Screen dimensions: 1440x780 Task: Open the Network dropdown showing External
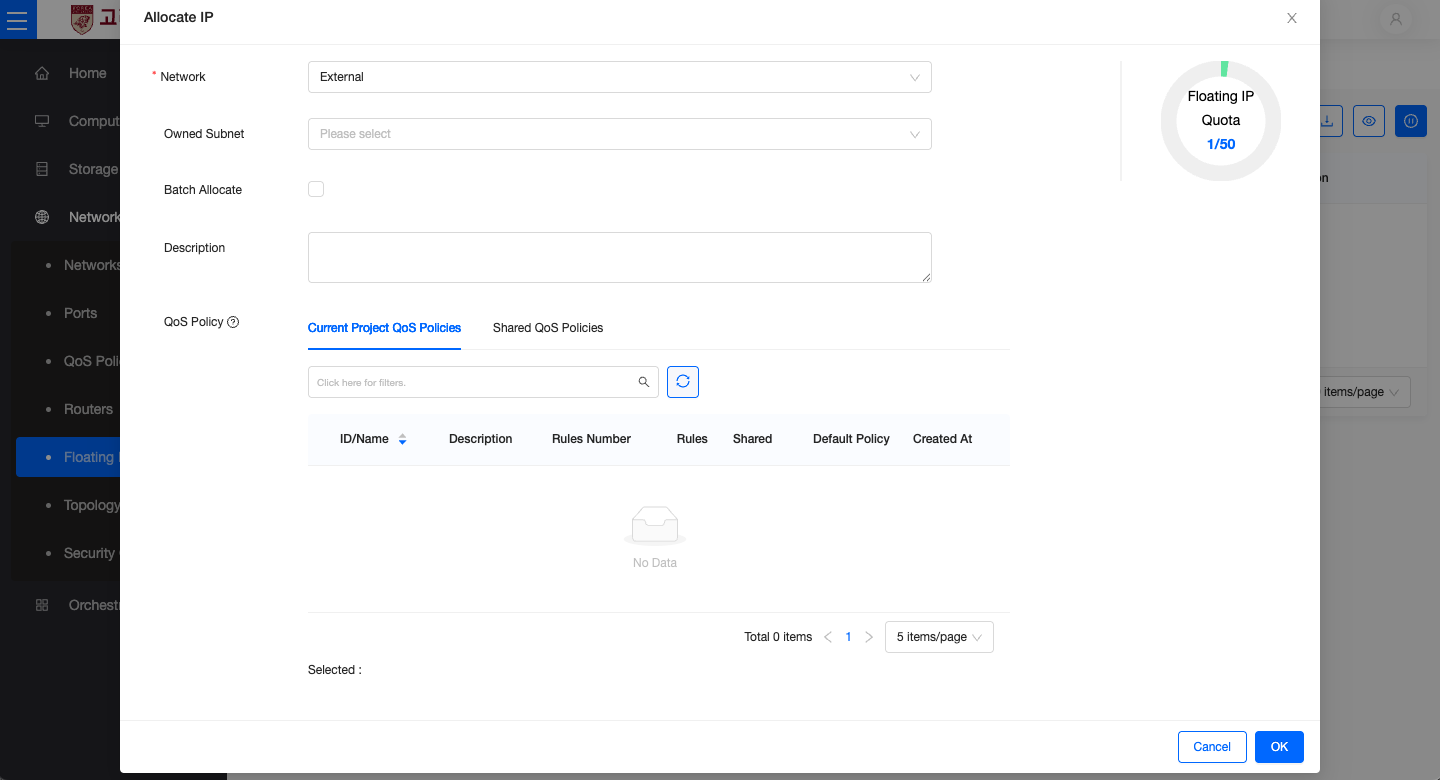[620, 77]
